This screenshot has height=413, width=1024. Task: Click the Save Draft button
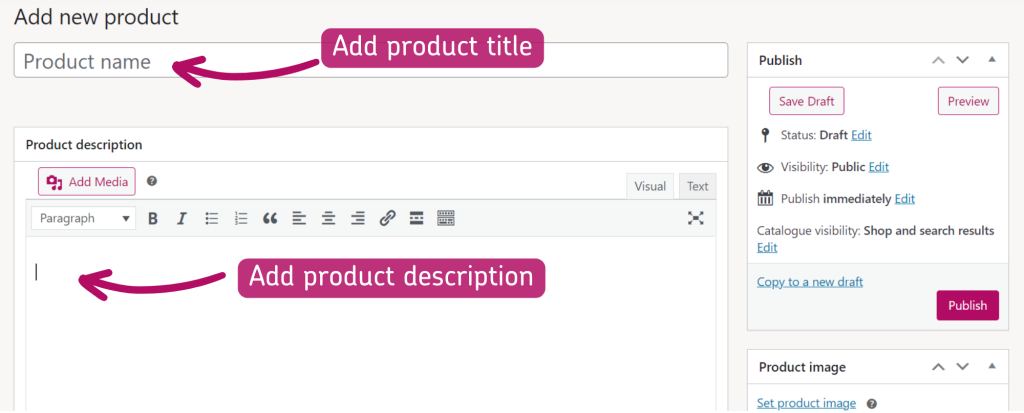pyautogui.click(x=807, y=101)
